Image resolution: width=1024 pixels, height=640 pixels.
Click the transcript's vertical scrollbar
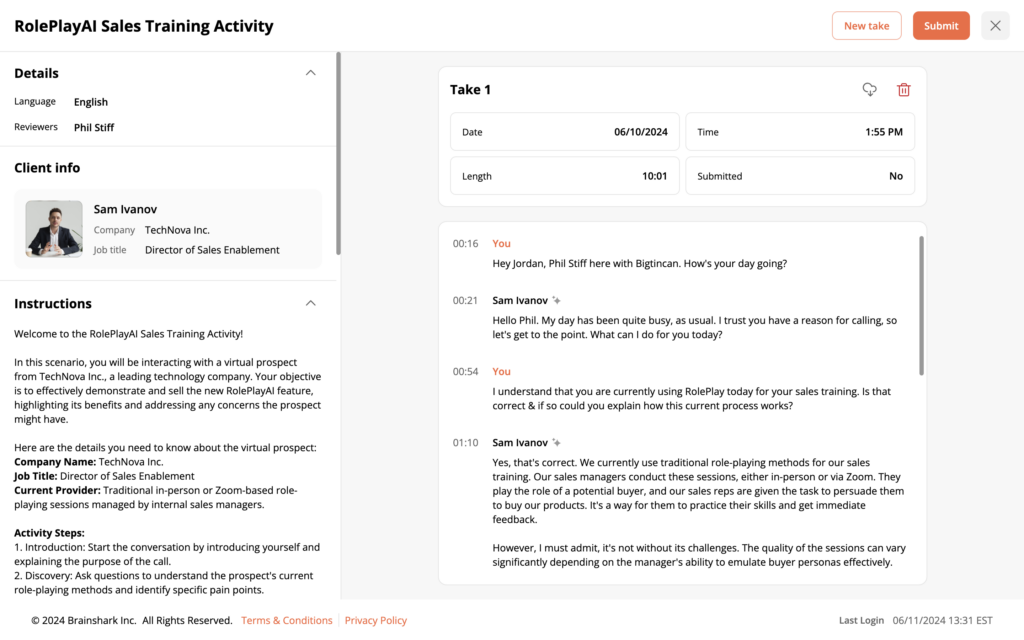click(x=921, y=306)
